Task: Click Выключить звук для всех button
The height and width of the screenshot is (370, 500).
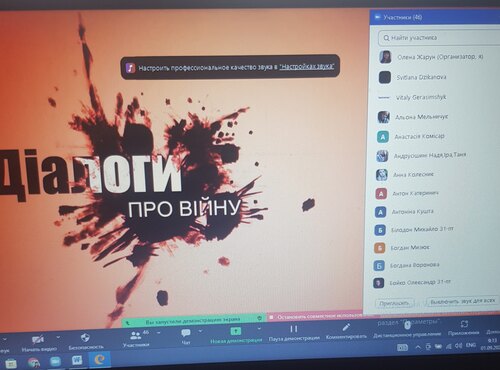Action: click(x=463, y=301)
